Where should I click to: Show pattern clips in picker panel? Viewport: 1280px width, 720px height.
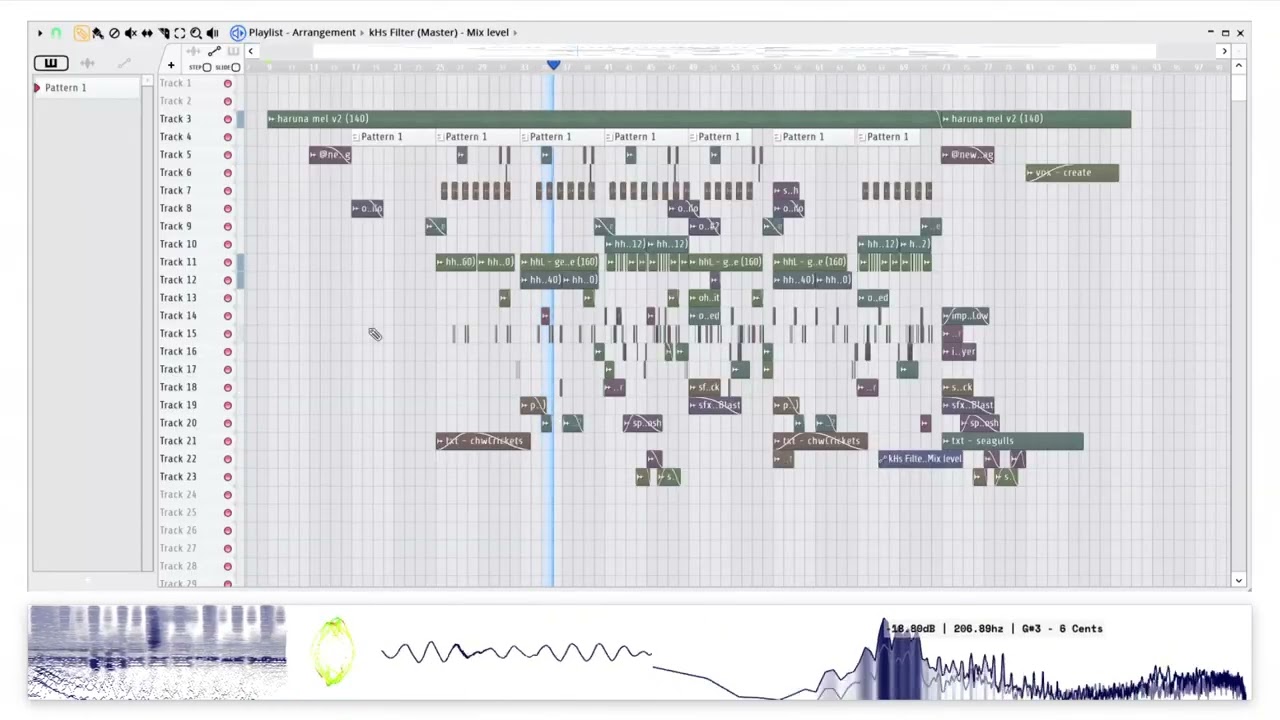pos(51,63)
